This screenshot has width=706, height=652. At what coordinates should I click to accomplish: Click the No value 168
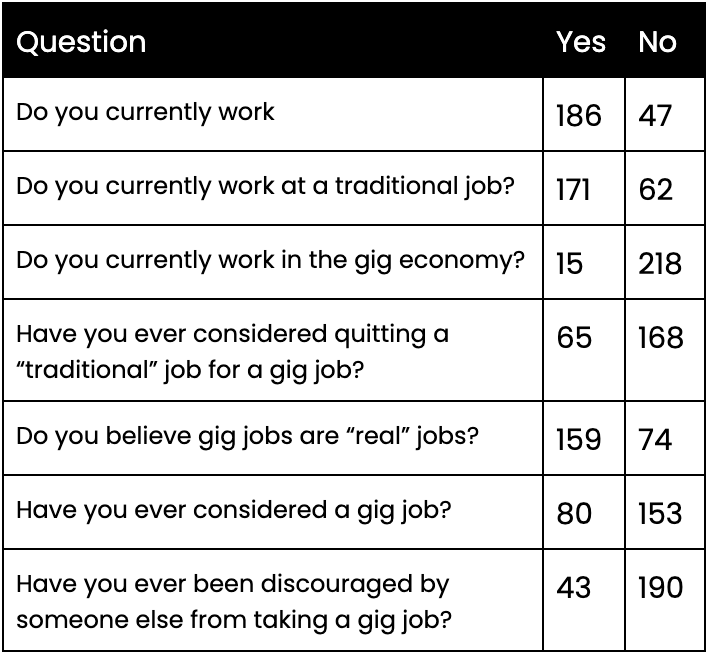pos(661,337)
